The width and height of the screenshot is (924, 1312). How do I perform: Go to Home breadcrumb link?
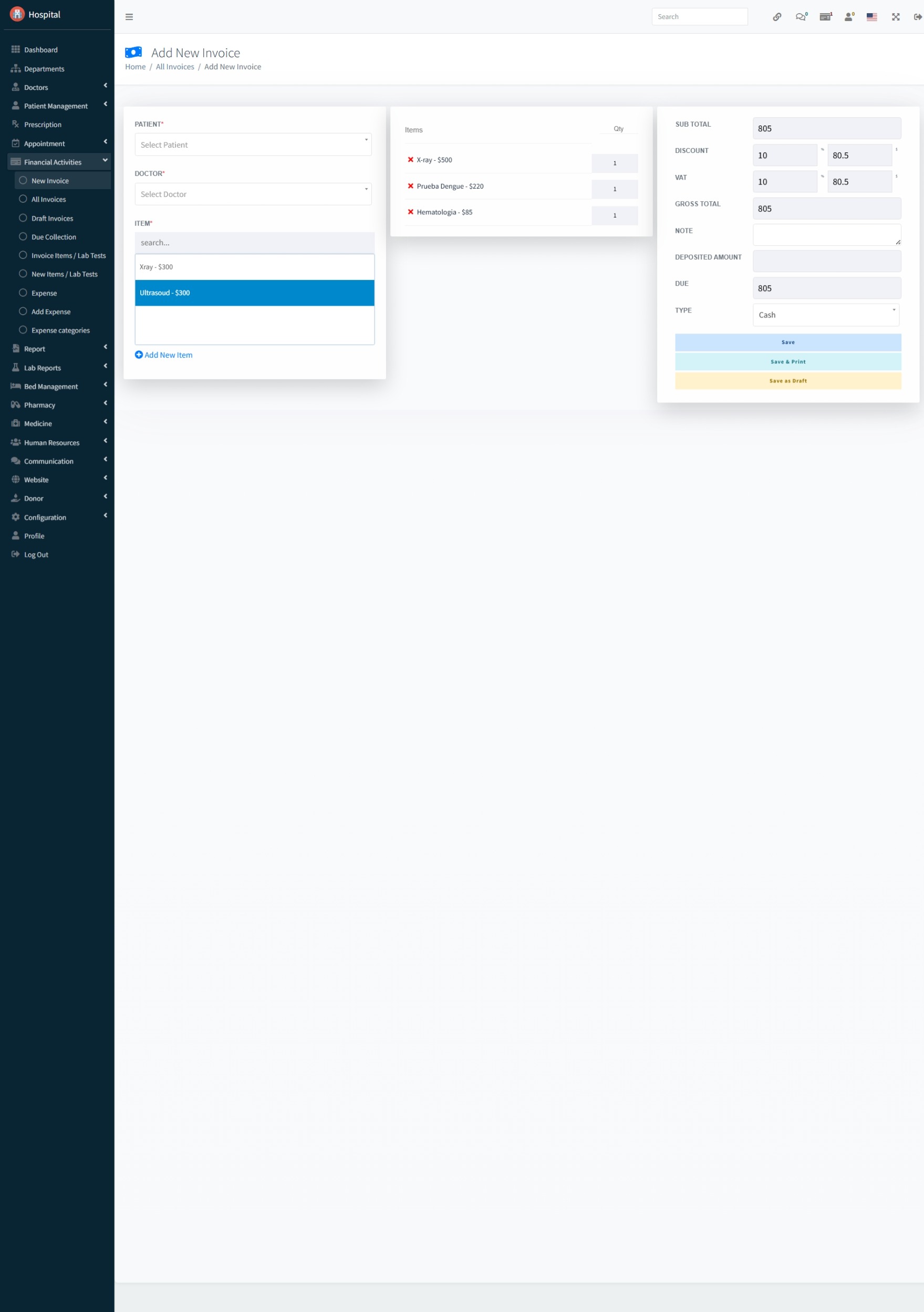[x=136, y=67]
